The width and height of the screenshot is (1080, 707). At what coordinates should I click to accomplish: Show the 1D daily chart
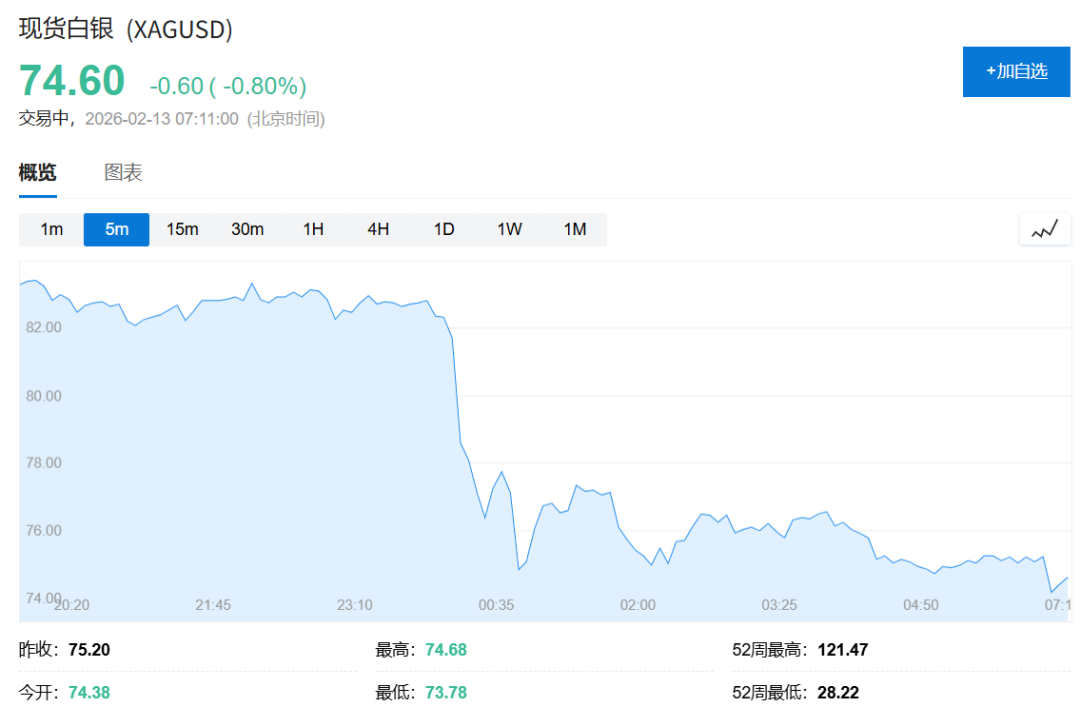coord(444,229)
